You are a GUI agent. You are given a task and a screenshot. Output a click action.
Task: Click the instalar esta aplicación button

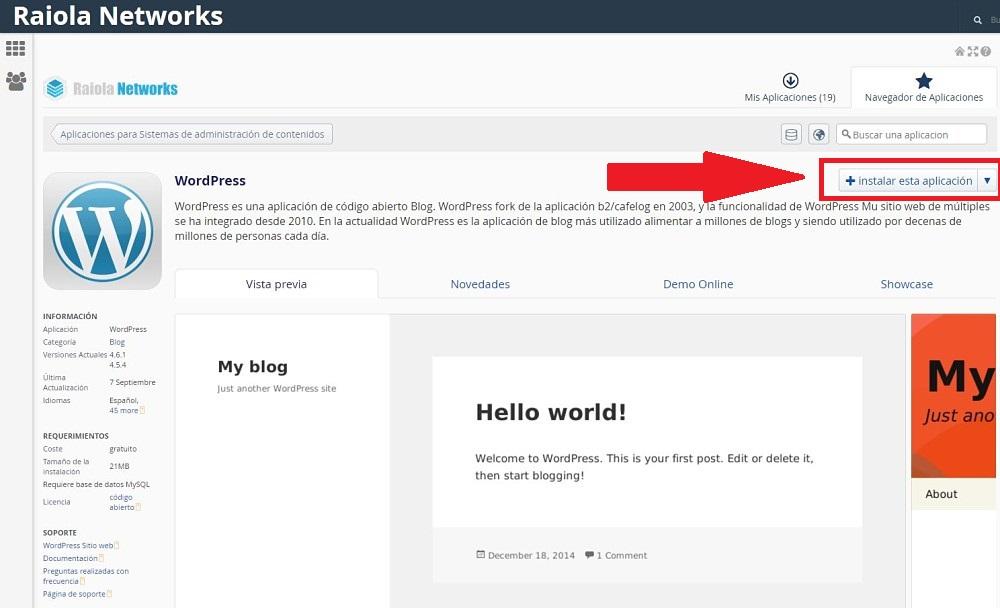pos(911,180)
